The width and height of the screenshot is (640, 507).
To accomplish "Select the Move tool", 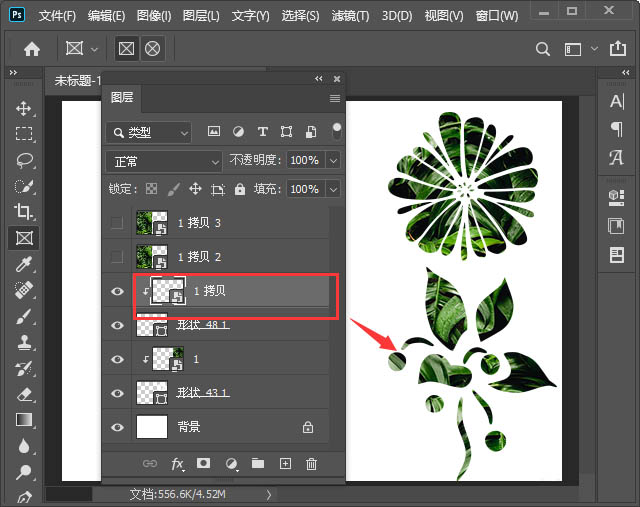I will pos(24,108).
